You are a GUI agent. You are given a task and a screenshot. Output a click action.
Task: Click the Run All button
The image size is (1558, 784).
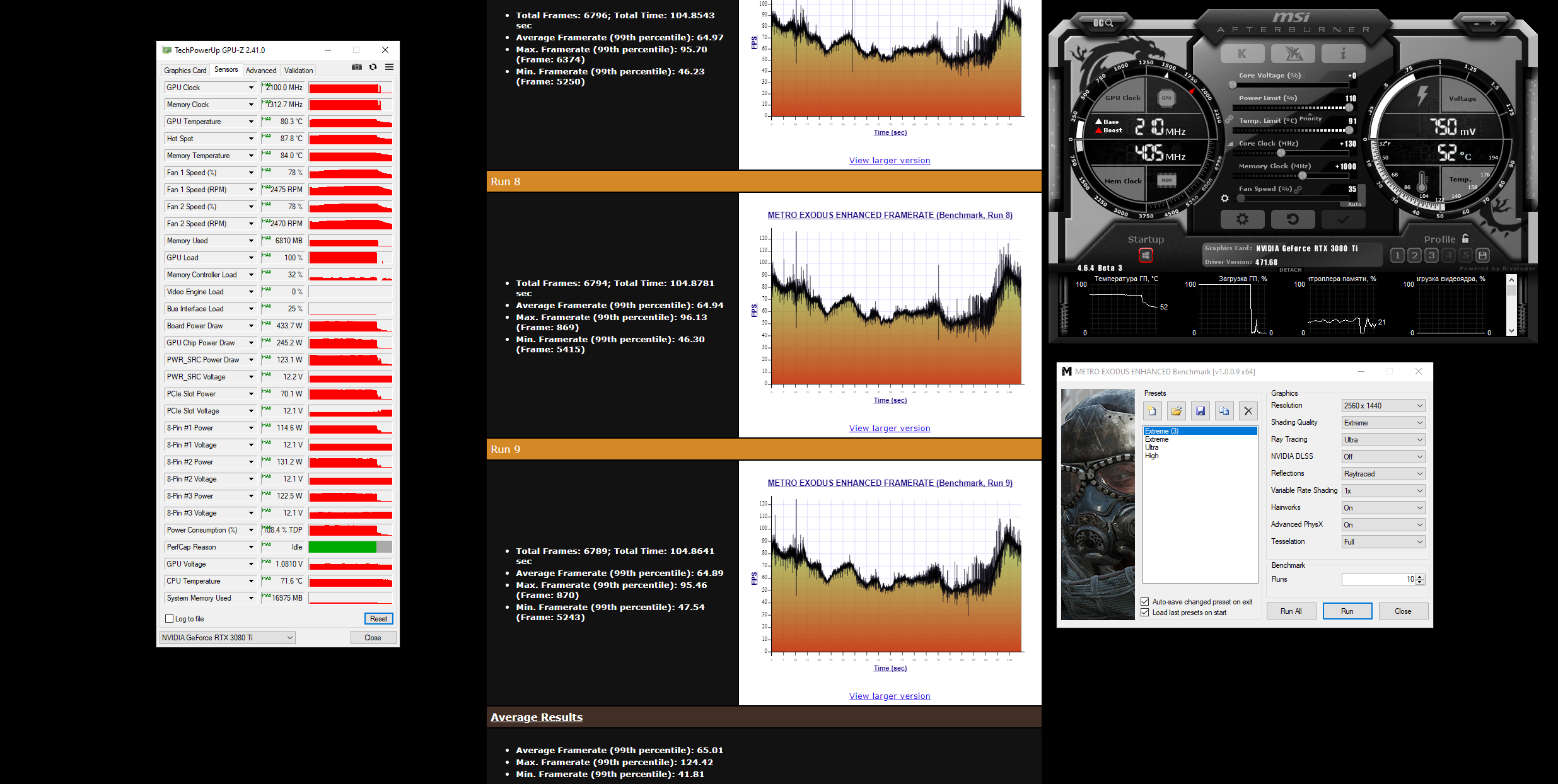(1291, 611)
